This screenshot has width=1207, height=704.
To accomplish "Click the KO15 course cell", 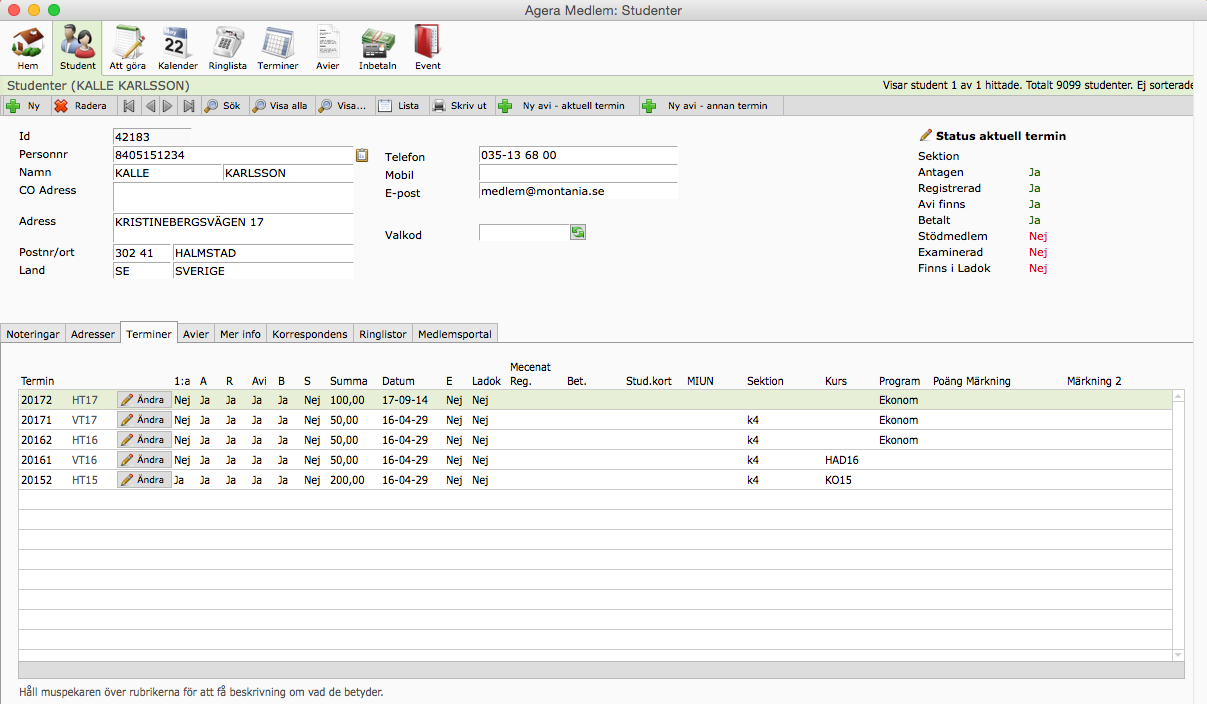I will coord(838,480).
